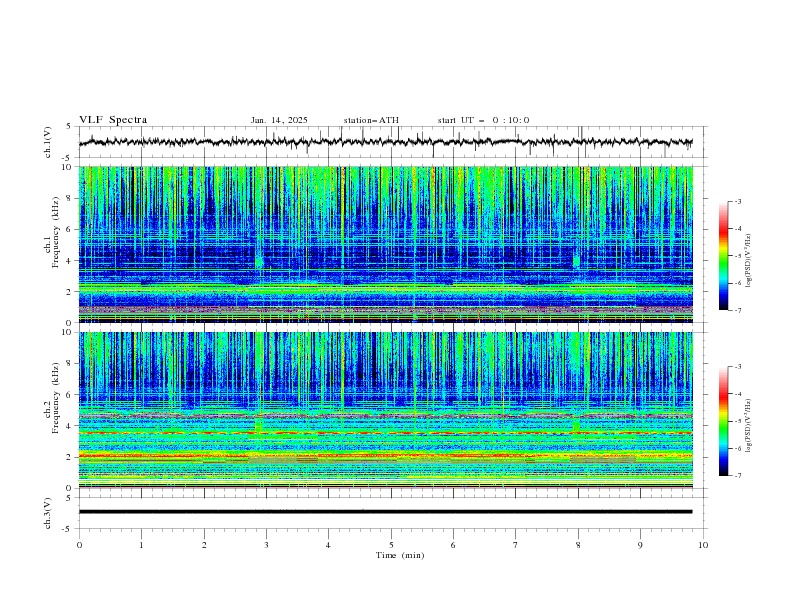Click the "-7" tick on upper colorbar

pos(737,310)
